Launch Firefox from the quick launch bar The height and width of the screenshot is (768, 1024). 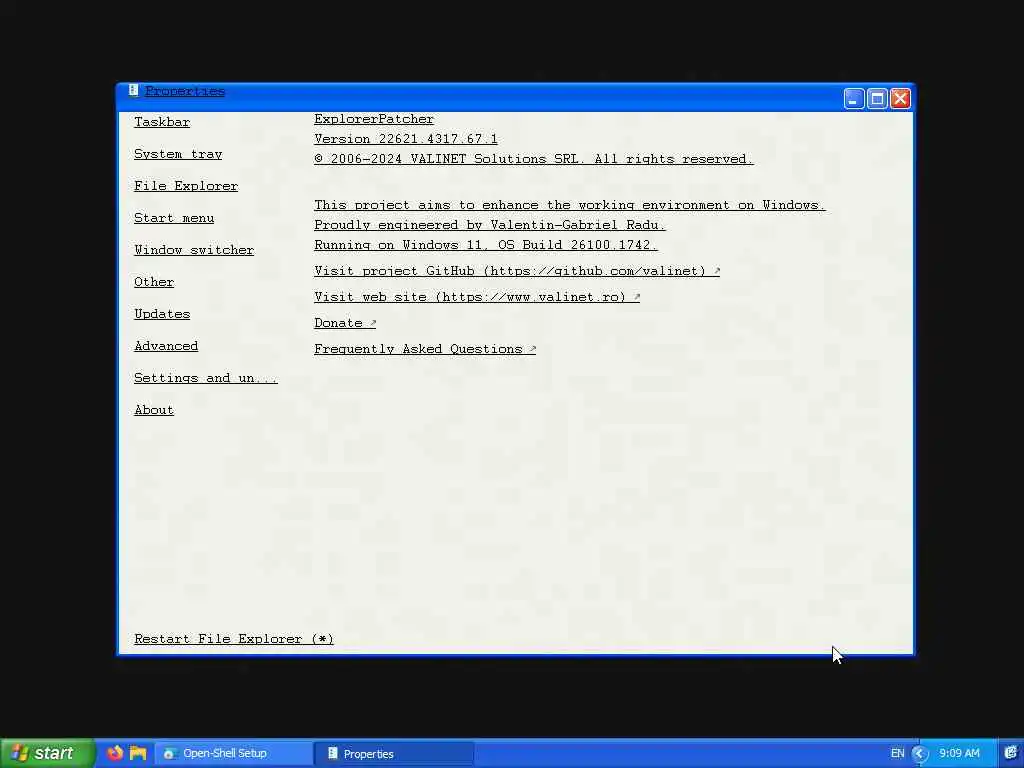[x=115, y=753]
